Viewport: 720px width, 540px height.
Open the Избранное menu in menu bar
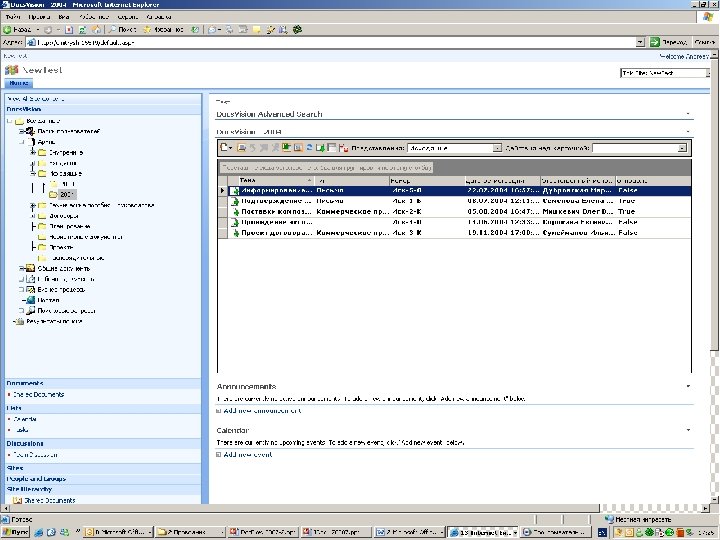[94, 17]
